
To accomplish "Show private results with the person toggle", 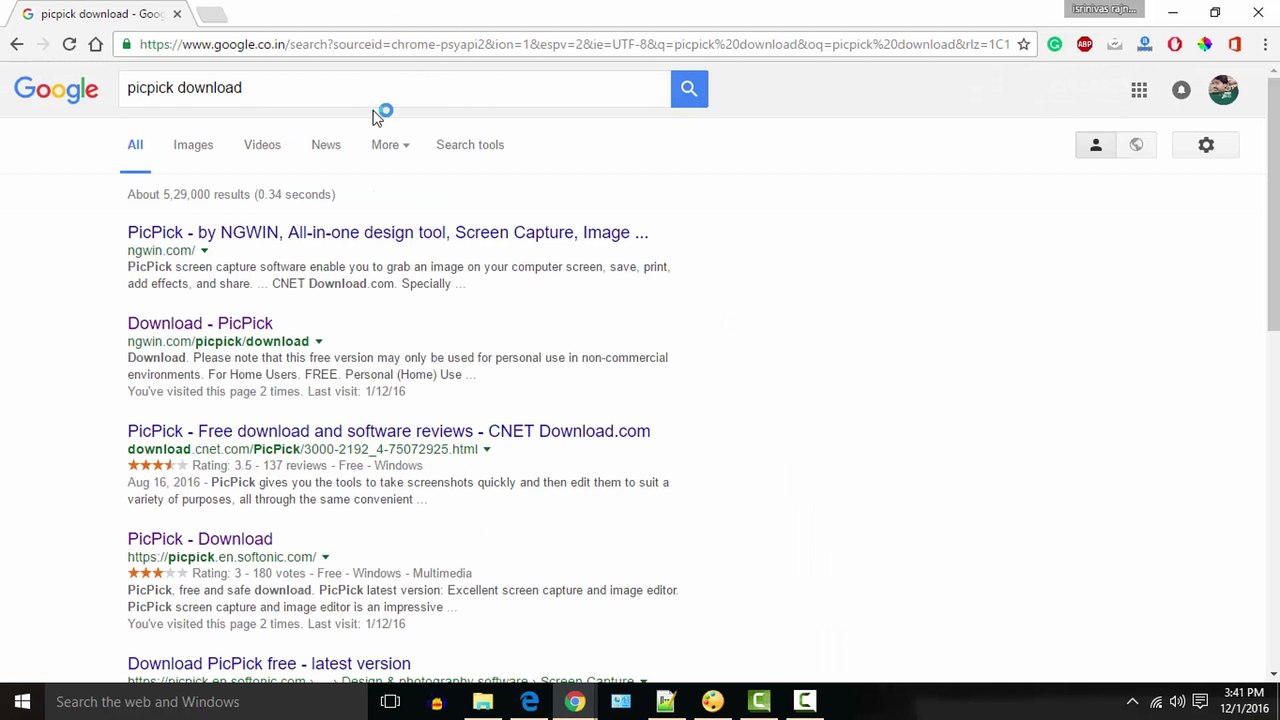I will (x=1095, y=145).
